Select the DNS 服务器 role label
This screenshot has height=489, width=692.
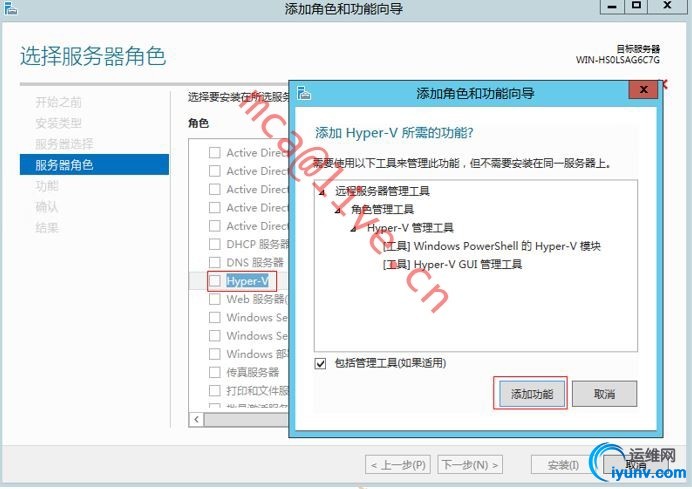(255, 263)
